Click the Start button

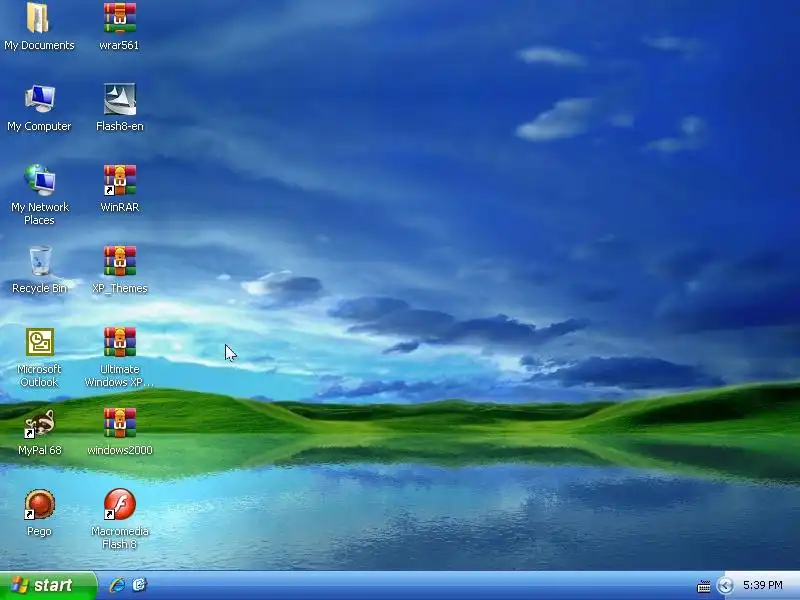pos(48,585)
